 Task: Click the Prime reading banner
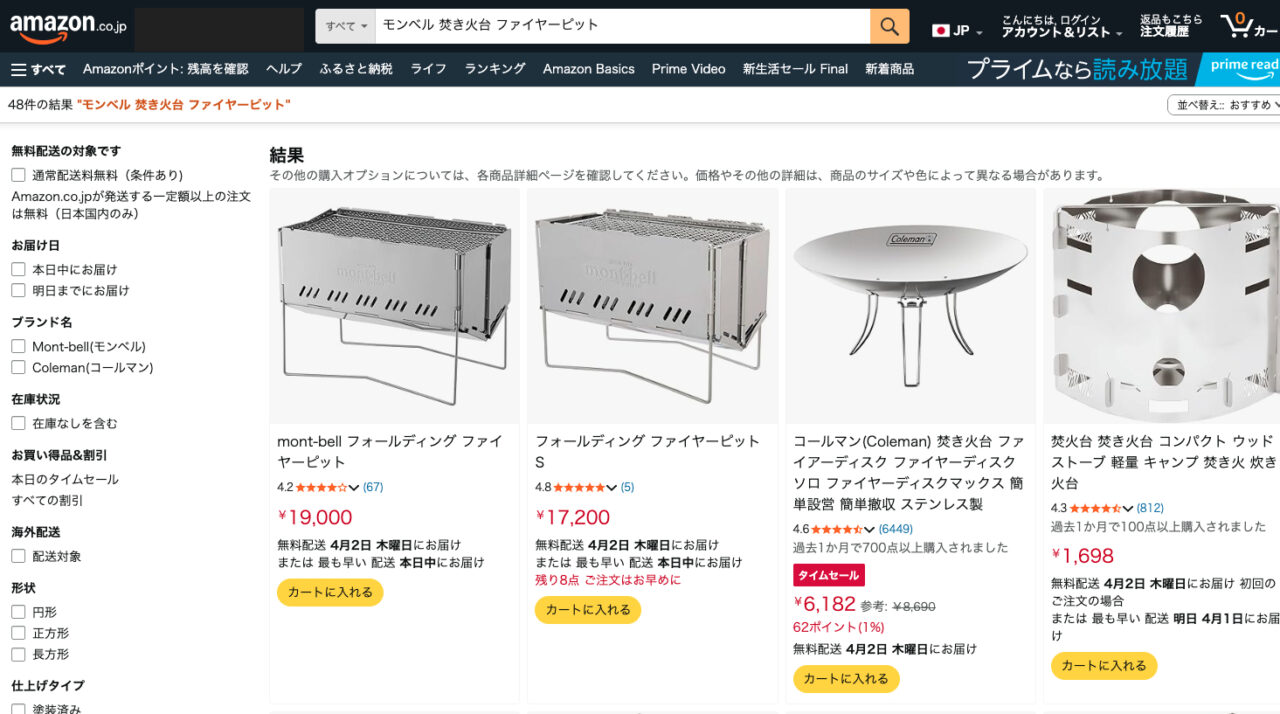tap(1120, 69)
